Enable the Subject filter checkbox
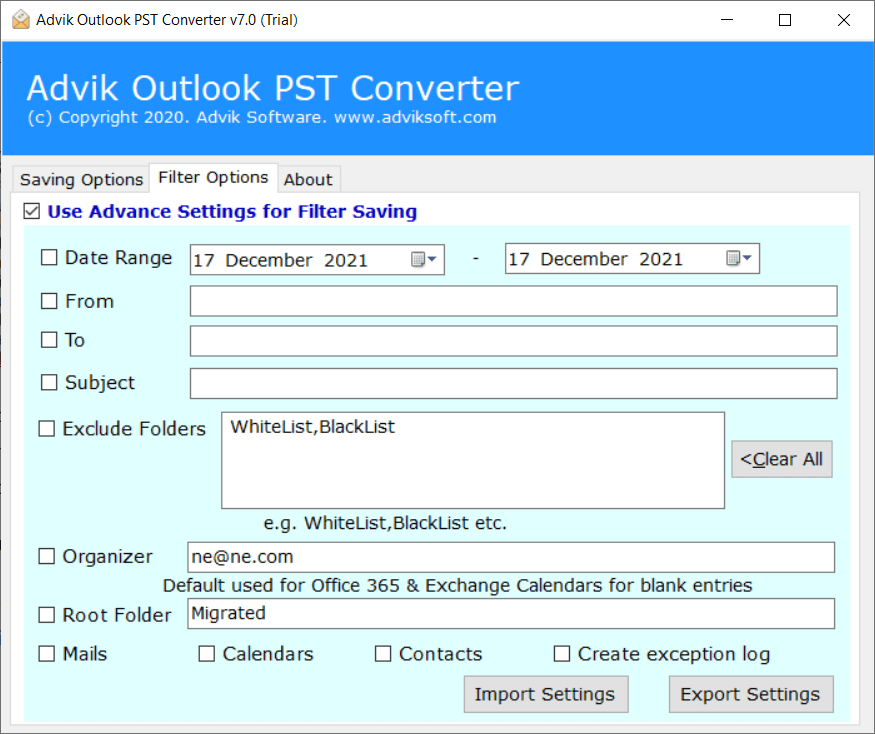The image size is (875, 734). tap(49, 382)
